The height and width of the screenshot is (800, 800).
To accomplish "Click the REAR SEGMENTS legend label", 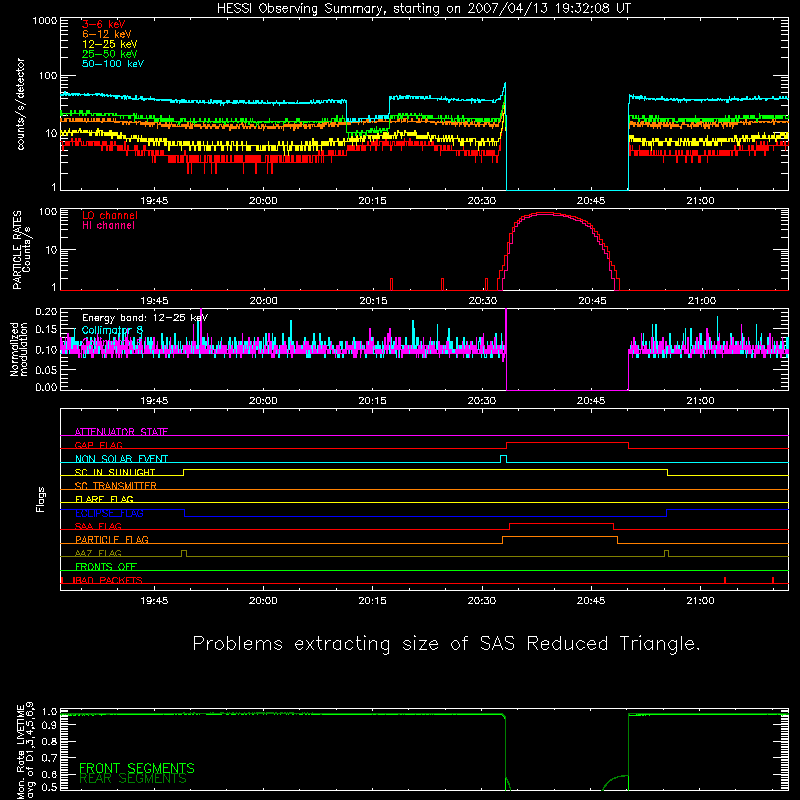I will click(133, 779).
